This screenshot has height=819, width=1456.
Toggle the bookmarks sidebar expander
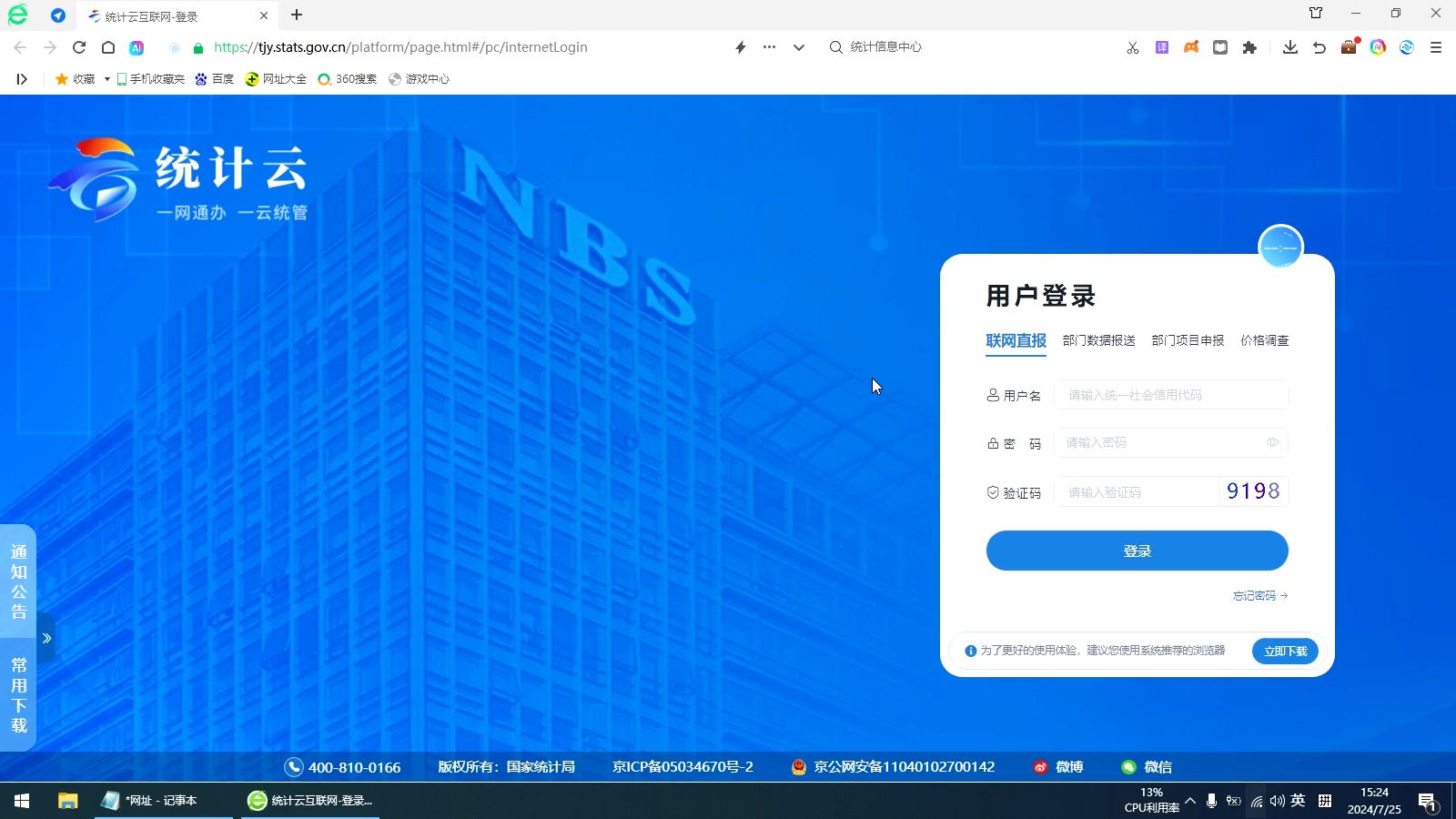(22, 79)
